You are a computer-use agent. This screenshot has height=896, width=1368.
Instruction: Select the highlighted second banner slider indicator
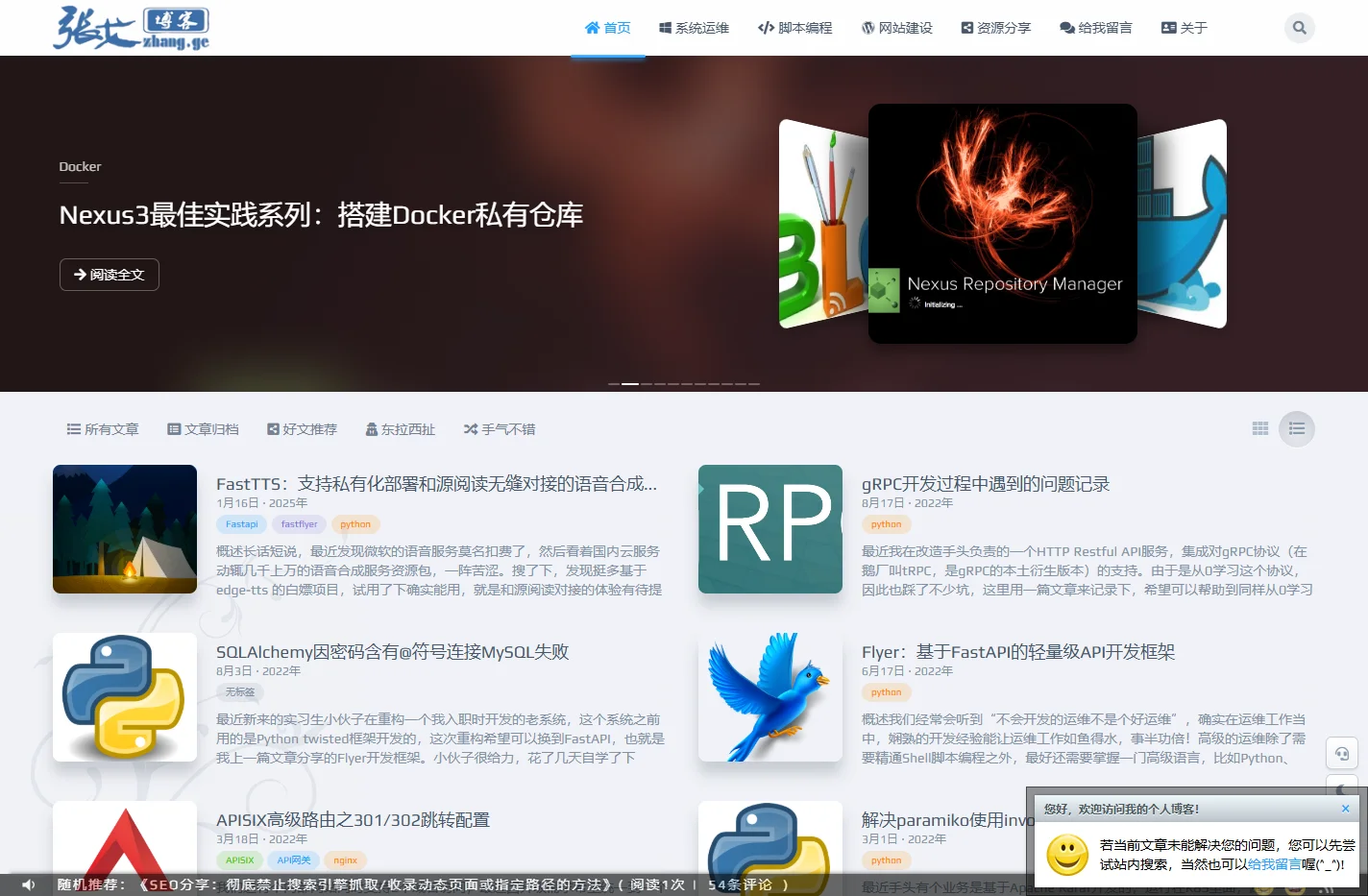pos(630,384)
